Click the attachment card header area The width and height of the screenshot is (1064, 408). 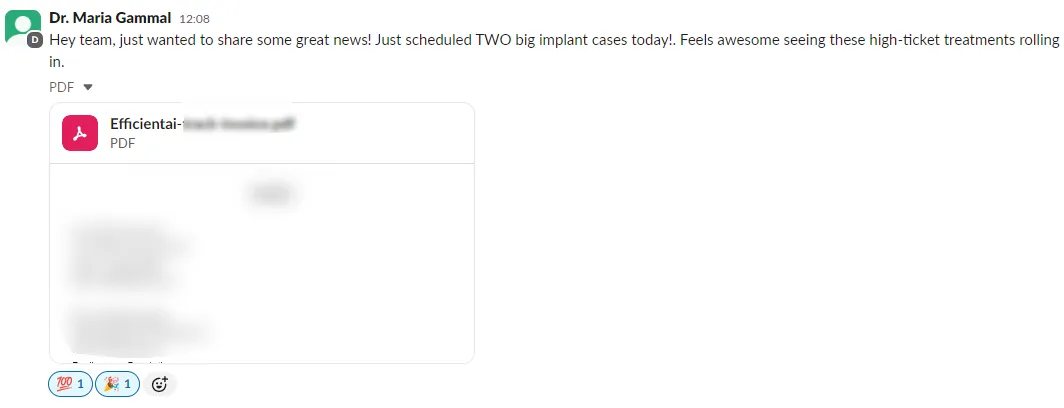(x=262, y=133)
